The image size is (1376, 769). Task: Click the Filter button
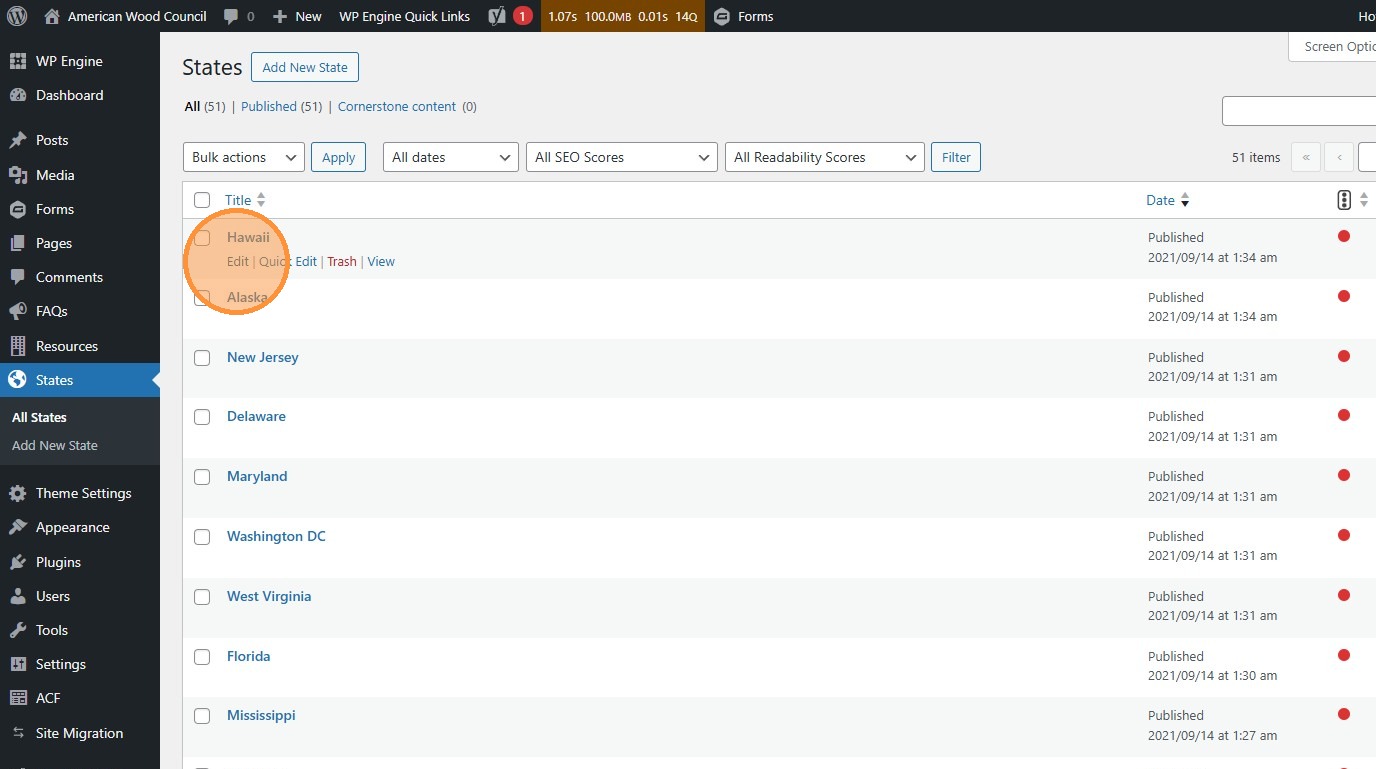coord(956,157)
